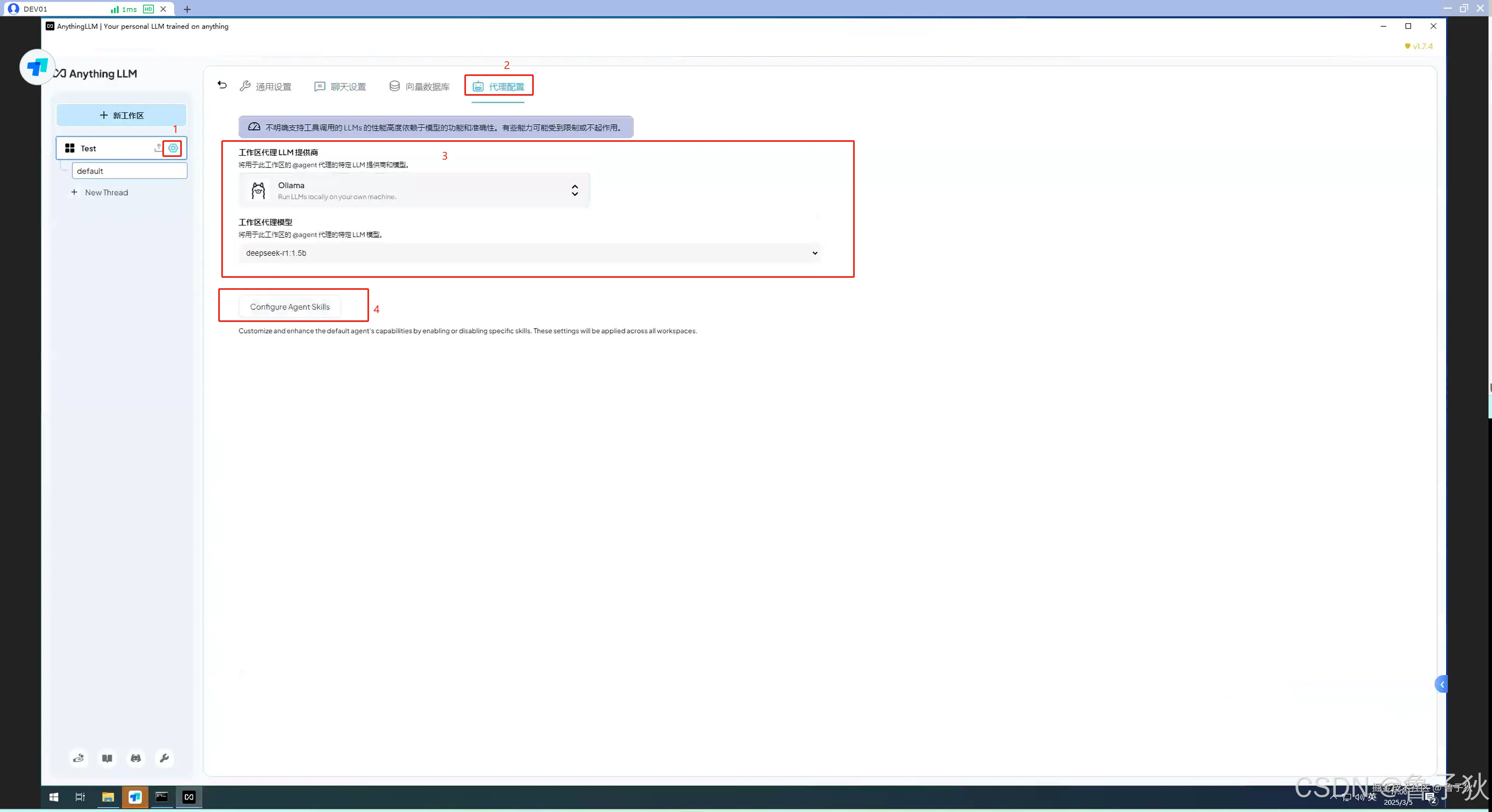Open Test workspace settings gear icon
Viewport: 1492px width, 812px height.
172,148
